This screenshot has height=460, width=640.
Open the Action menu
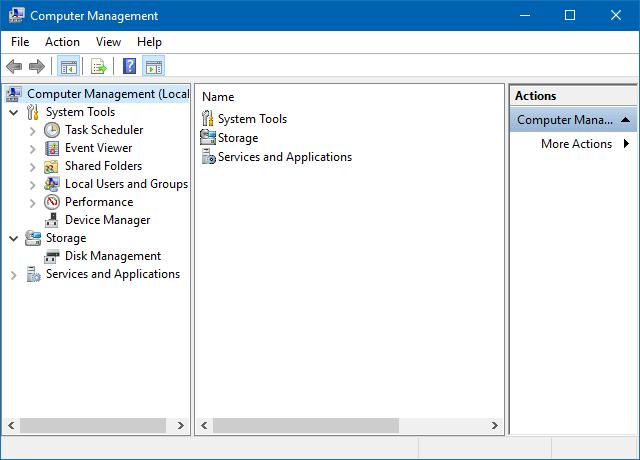click(x=62, y=42)
